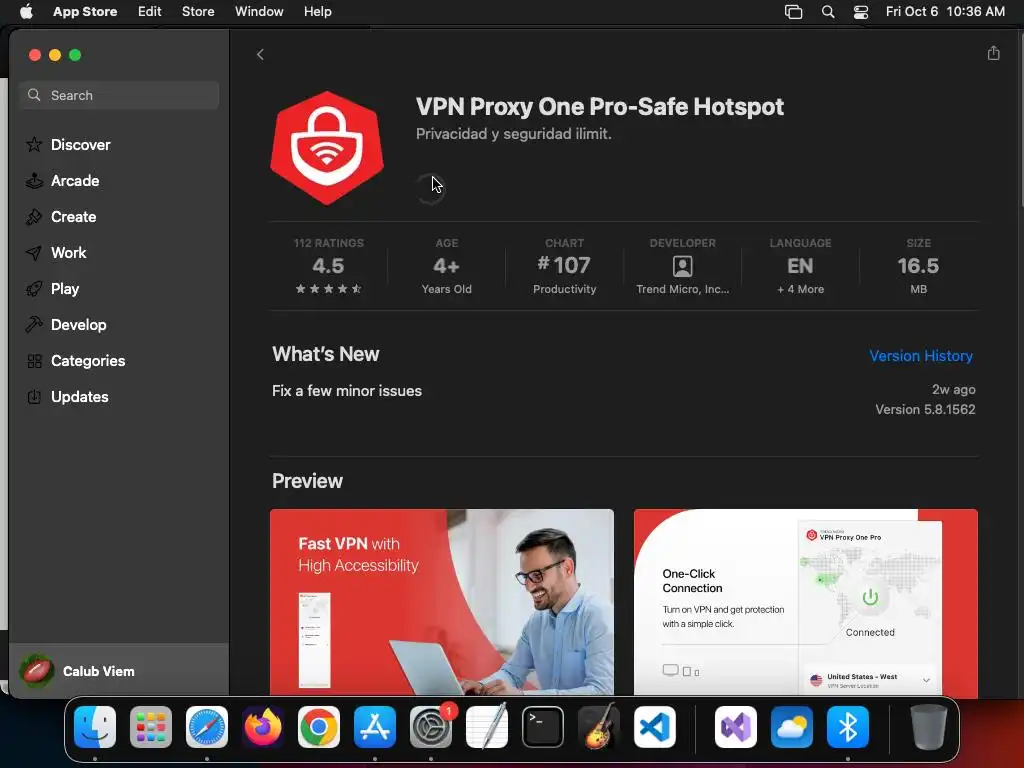The height and width of the screenshot is (768, 1024).
Task: Open the Weather app from Dock
Action: pyautogui.click(x=792, y=727)
